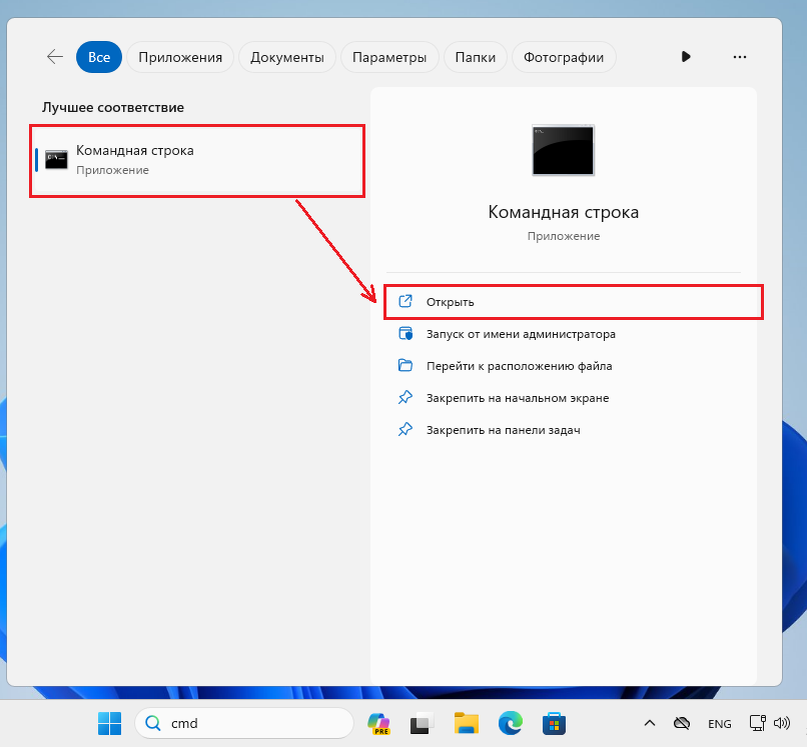Open the Фотографии search filter
The height and width of the screenshot is (747, 807).
[x=564, y=57]
